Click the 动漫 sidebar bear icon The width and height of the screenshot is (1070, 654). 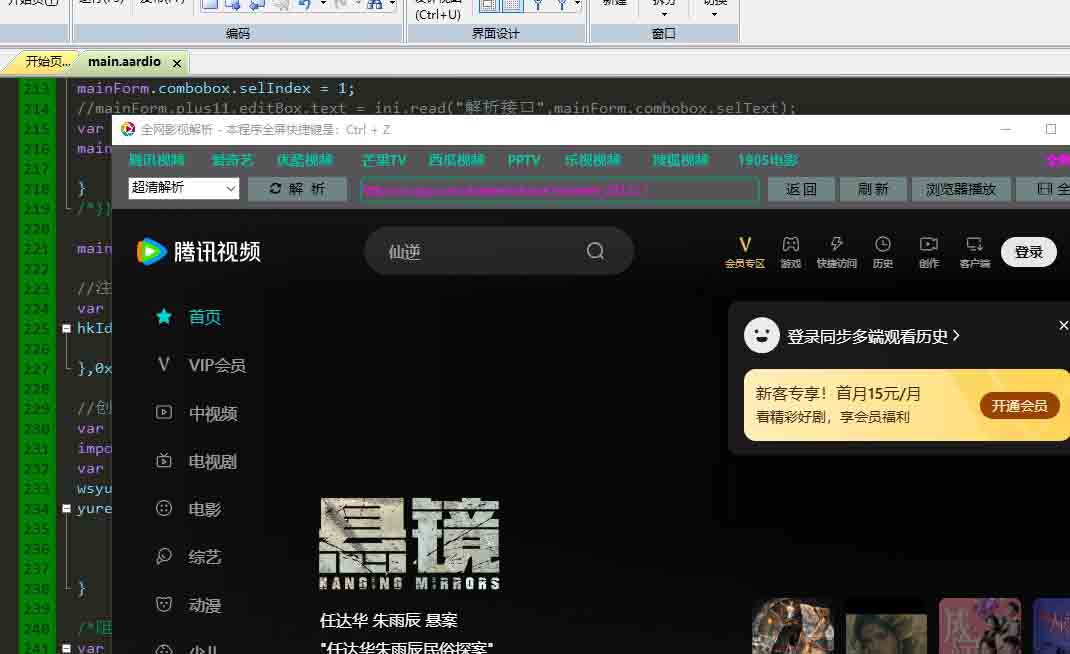coord(164,604)
